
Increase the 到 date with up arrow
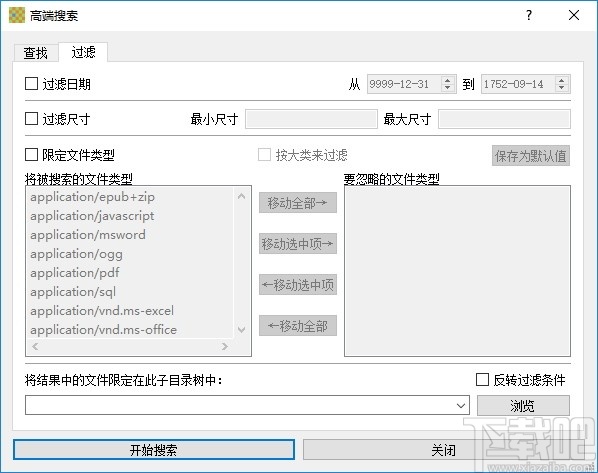tap(561, 80)
